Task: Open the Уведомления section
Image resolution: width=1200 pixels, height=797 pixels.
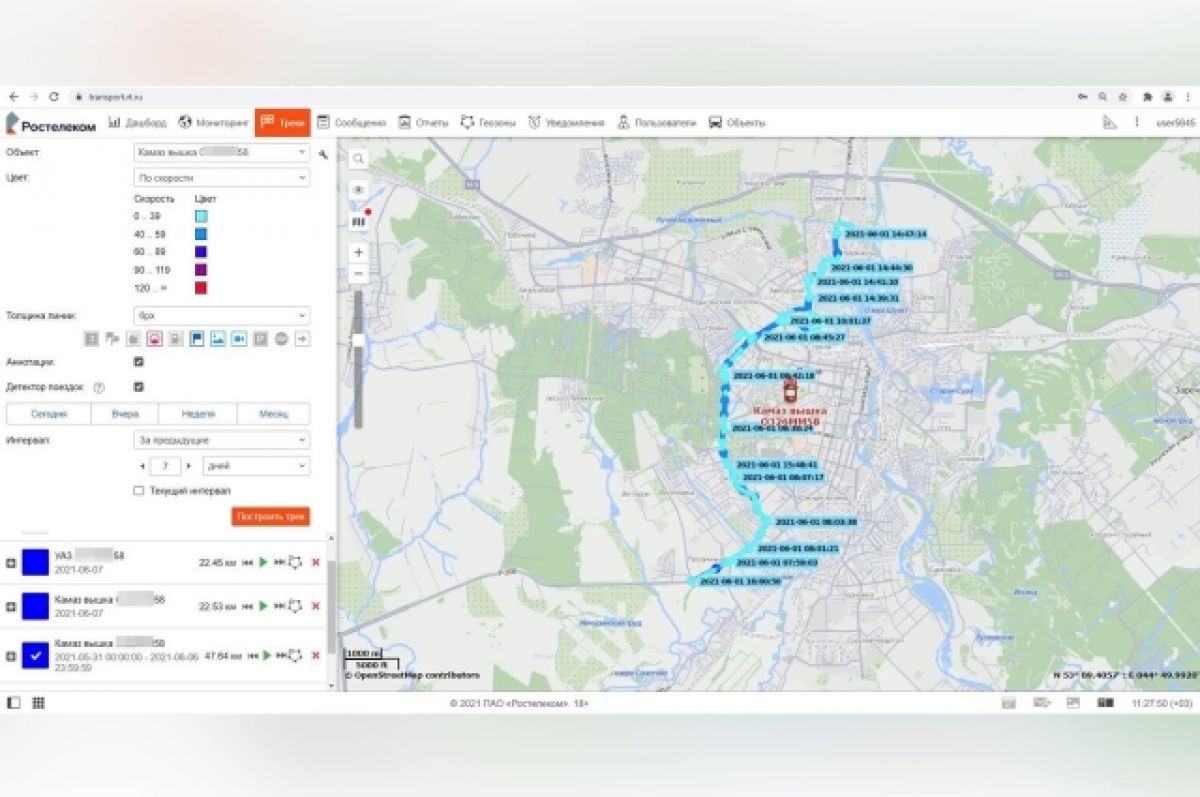Action: [x=566, y=123]
